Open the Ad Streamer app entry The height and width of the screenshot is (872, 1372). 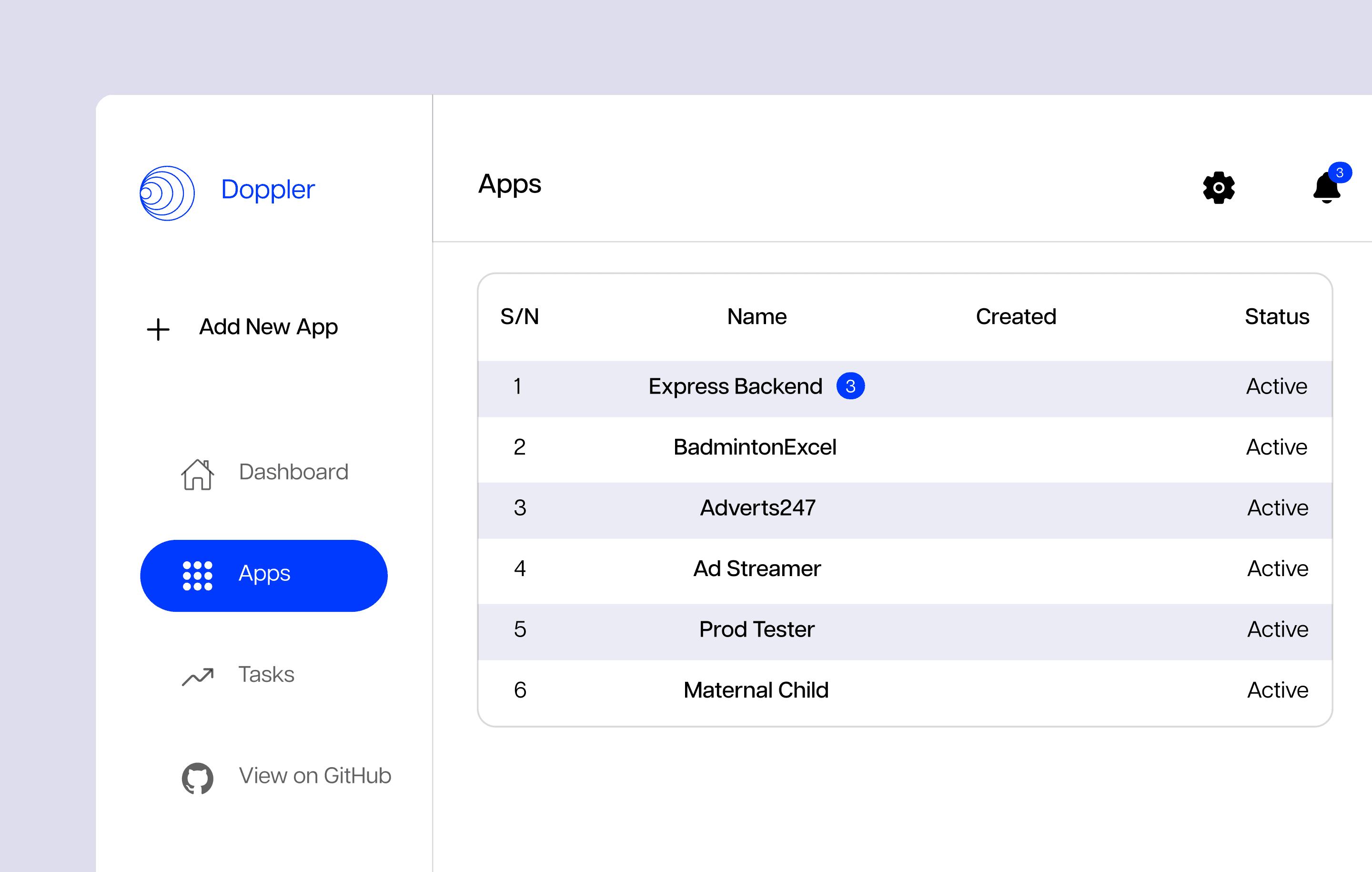point(757,569)
